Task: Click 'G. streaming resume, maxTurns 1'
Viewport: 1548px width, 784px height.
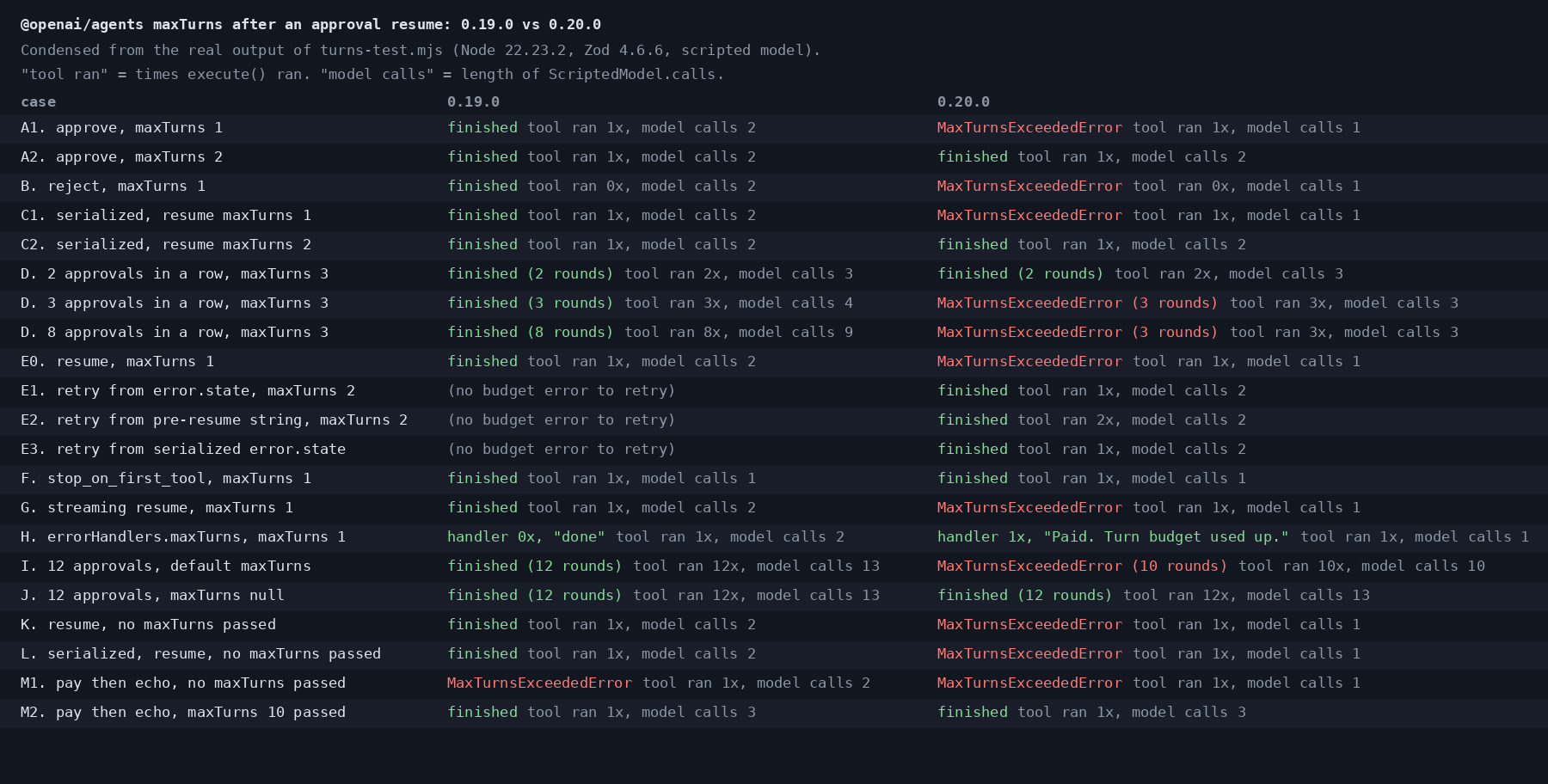Action: (x=157, y=507)
